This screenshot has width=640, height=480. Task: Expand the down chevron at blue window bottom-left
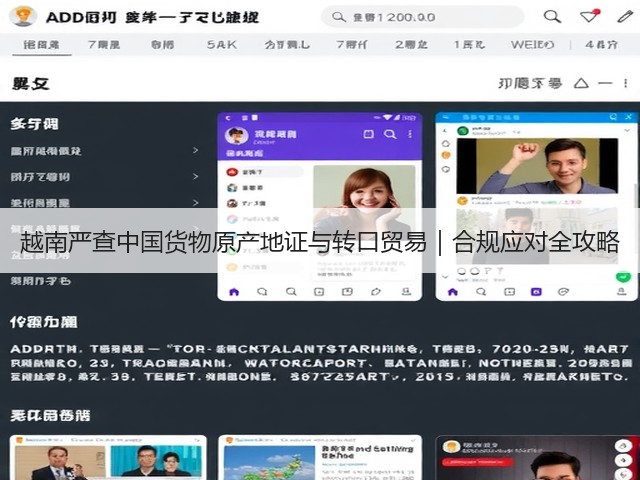pyautogui.click(x=445, y=277)
